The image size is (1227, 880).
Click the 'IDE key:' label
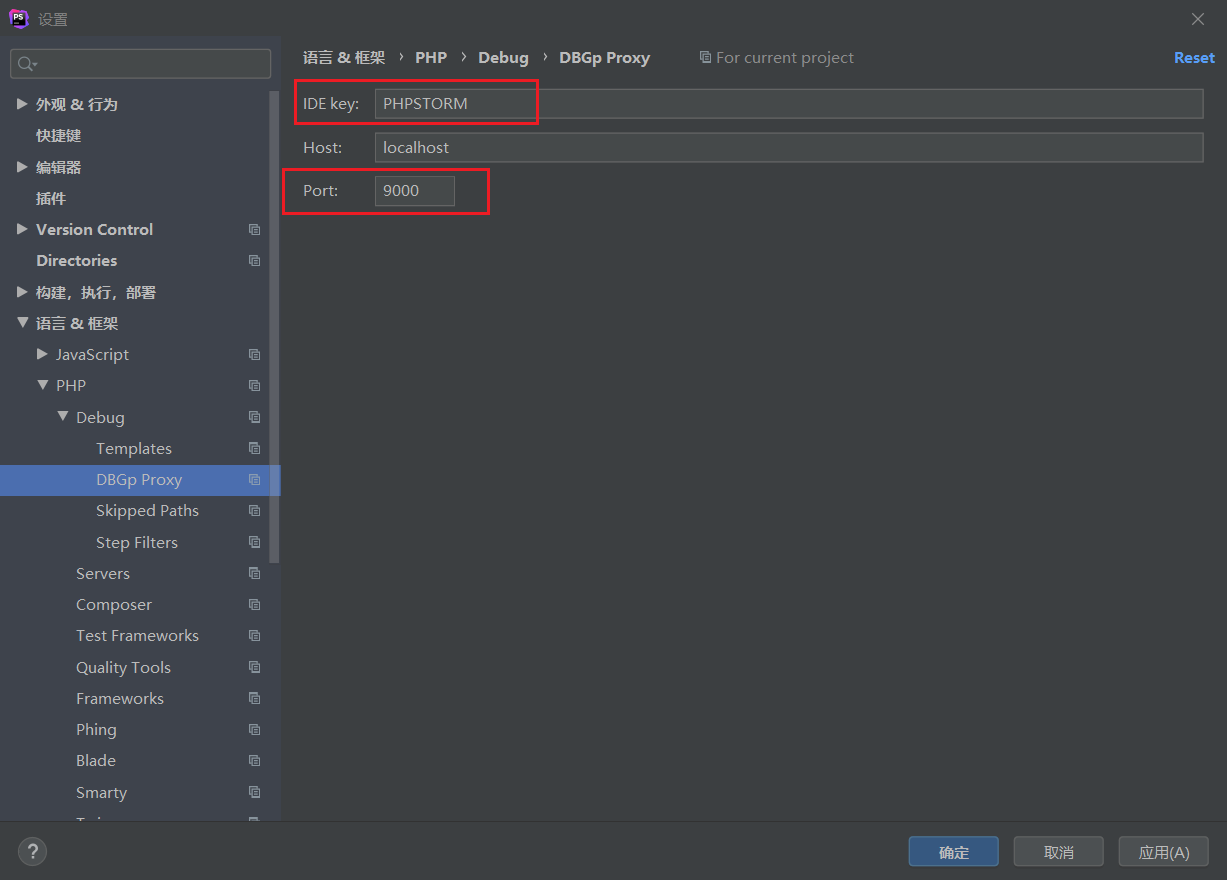(331, 104)
